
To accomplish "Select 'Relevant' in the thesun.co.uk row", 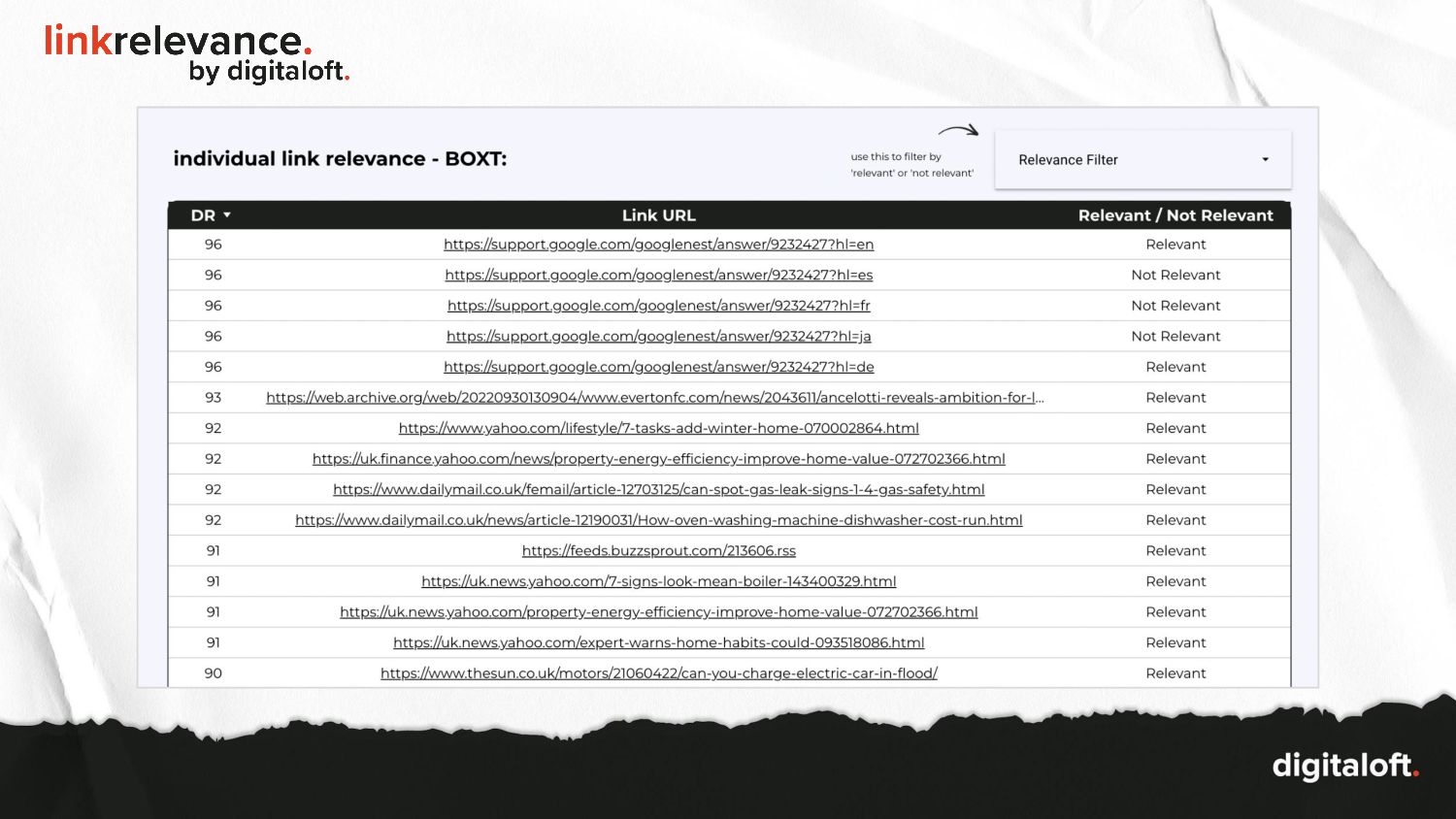I will [x=1175, y=673].
